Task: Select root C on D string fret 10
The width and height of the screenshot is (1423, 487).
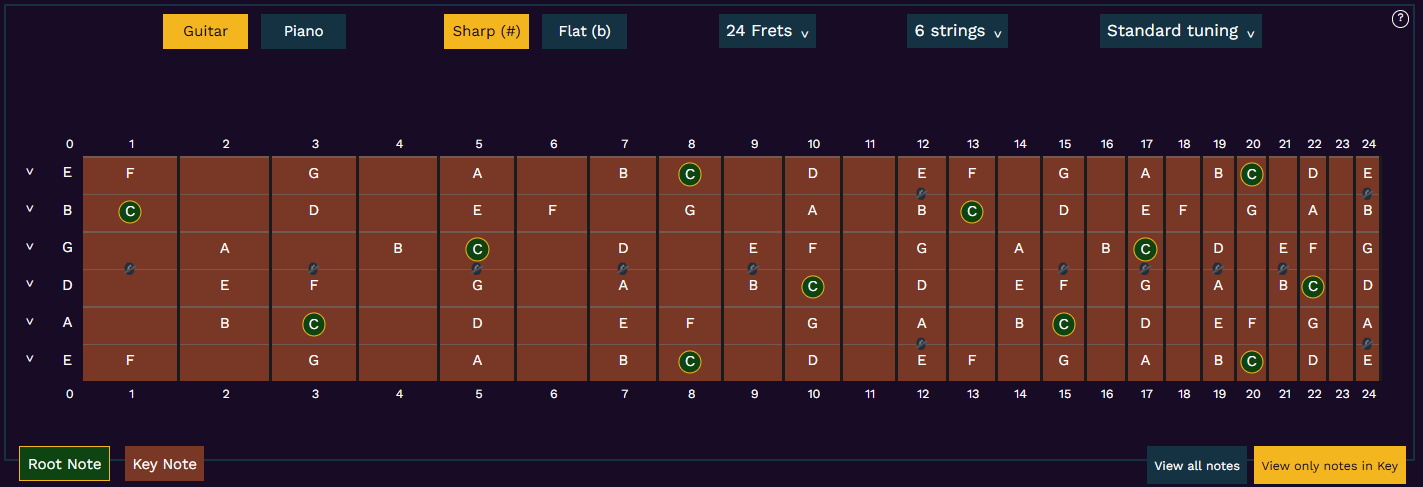Action: click(813, 287)
